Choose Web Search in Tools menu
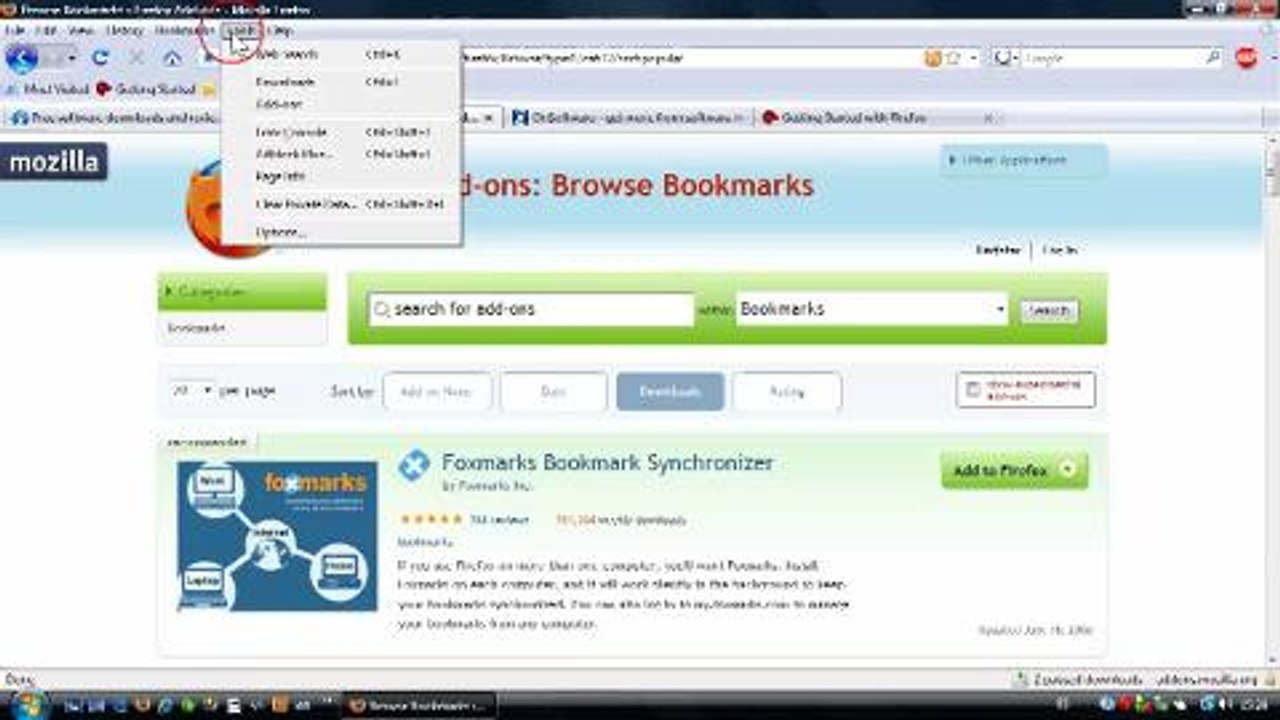Viewport: 1280px width, 720px height. [x=341, y=54]
